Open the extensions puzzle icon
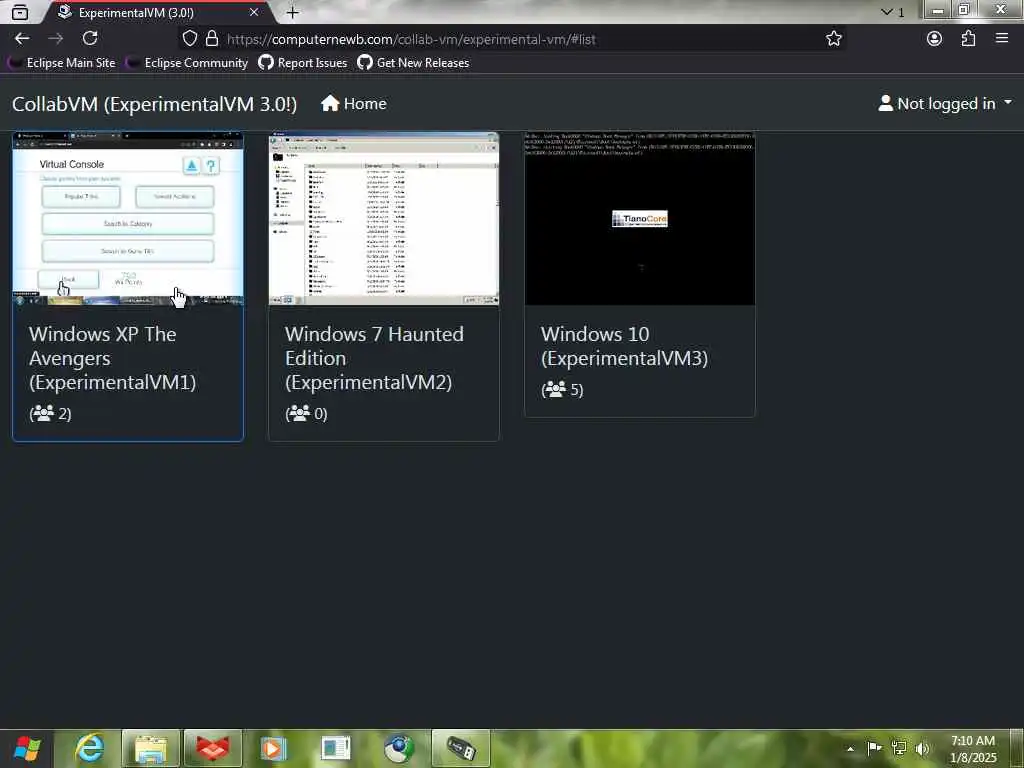Screen dimensions: 1024x768 [x=968, y=39]
